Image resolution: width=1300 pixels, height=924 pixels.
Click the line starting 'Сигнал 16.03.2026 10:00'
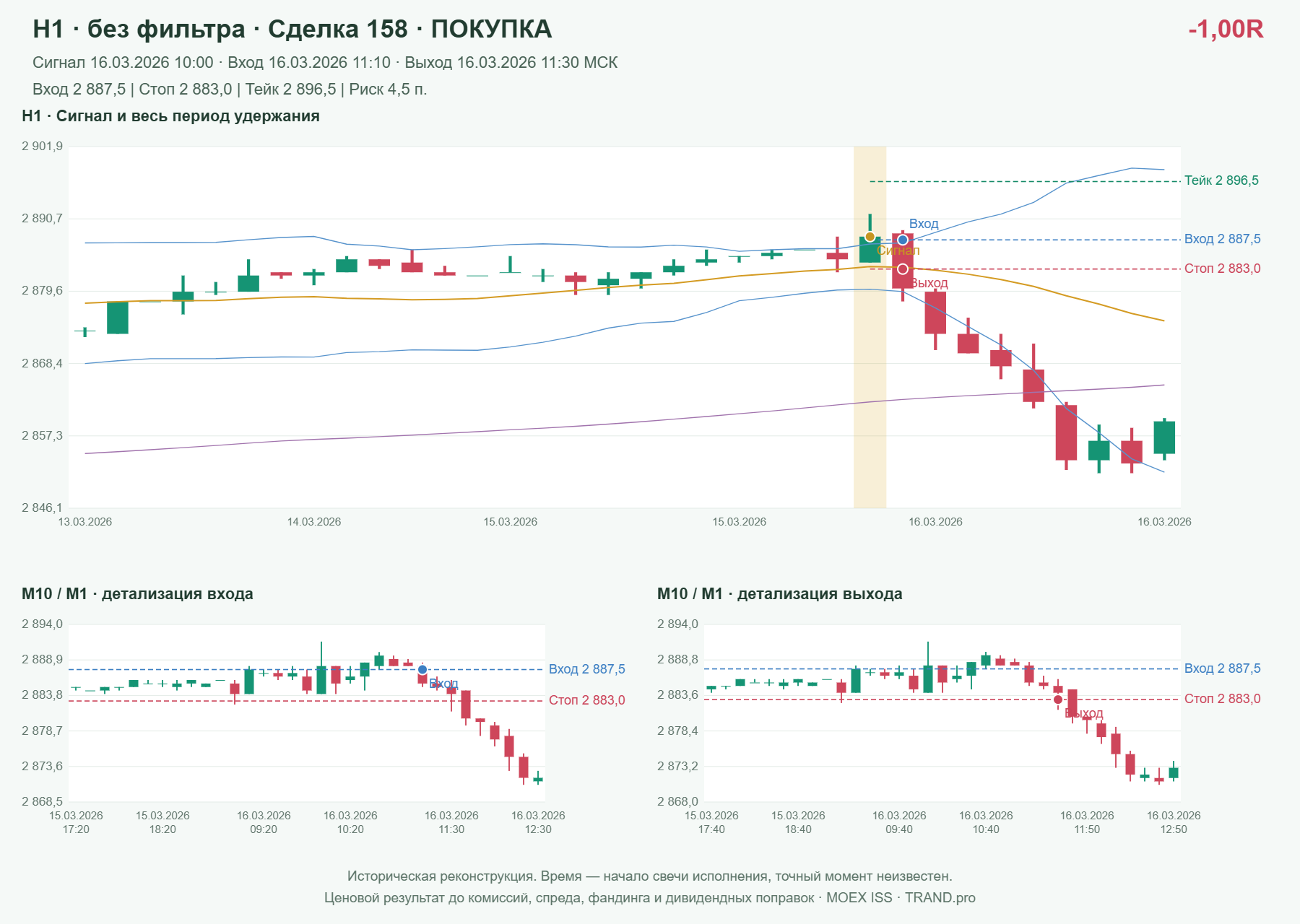coord(325,63)
